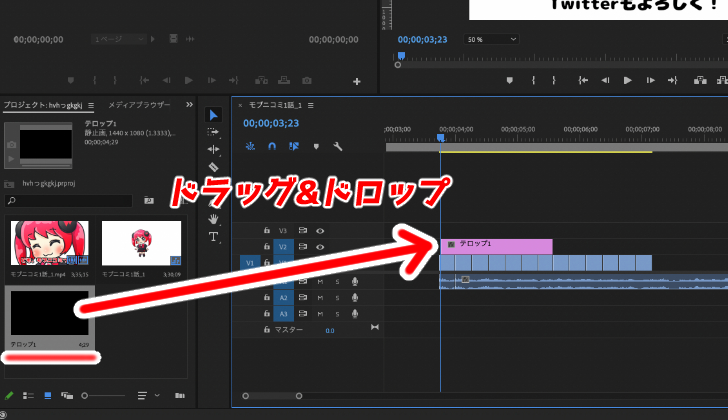Open timeline display settings wrench
Screen dimensions: 728x420
[x=338, y=147]
